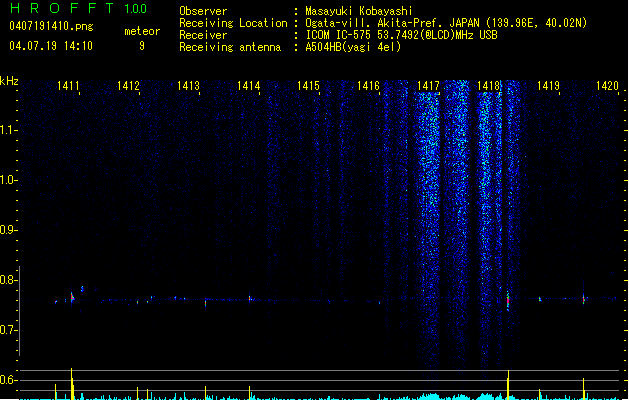Click the meteor echo near 1414
Screen dimensions: 629x400
tap(250, 298)
